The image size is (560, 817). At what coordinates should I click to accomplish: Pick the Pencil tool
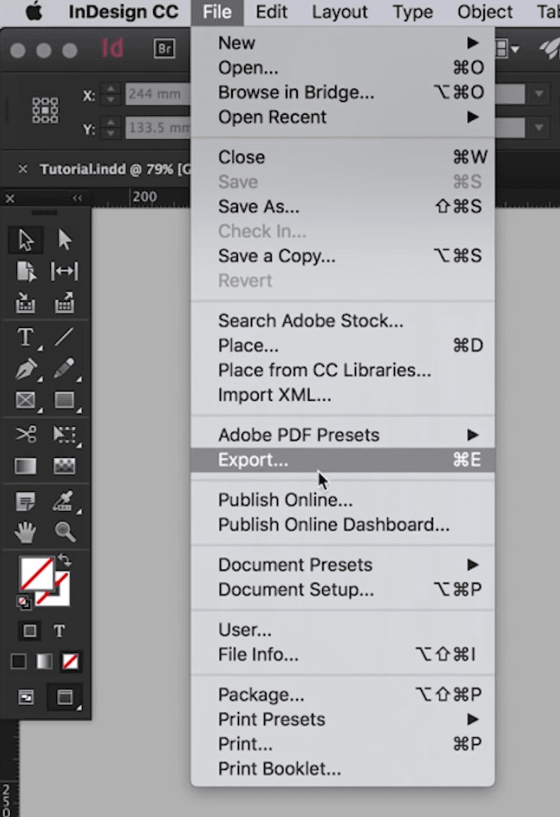point(64,369)
